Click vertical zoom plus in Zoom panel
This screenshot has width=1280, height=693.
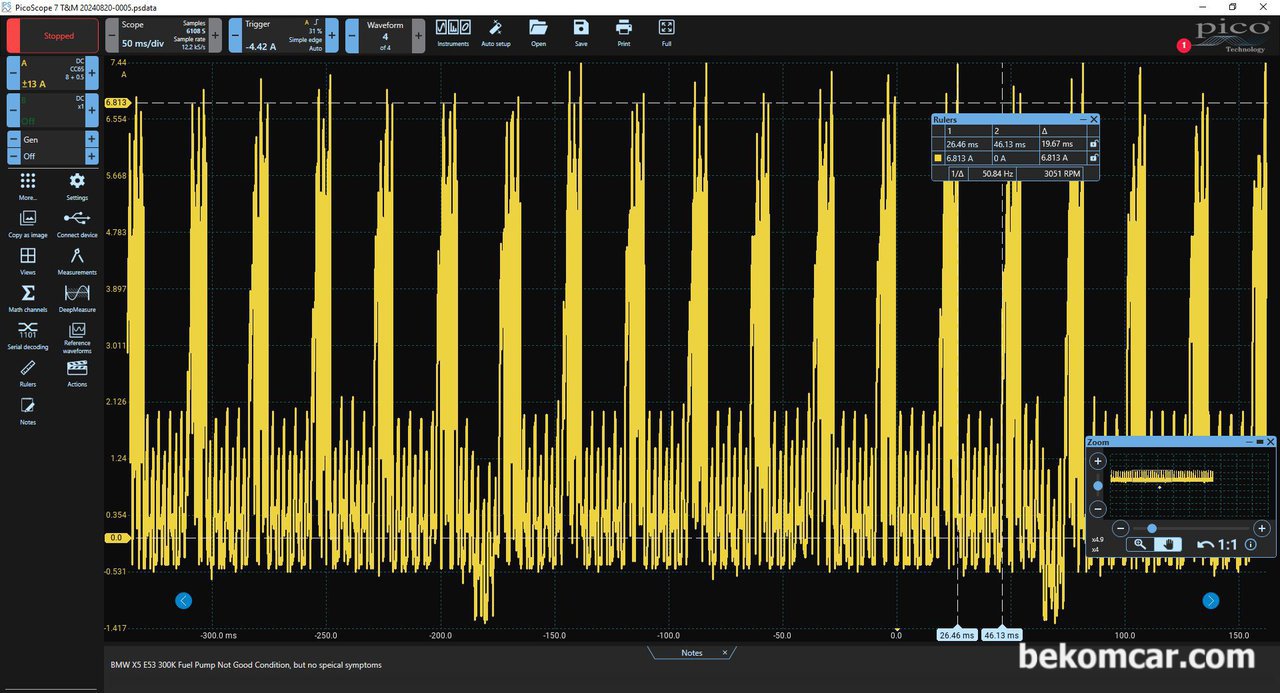coord(1098,462)
